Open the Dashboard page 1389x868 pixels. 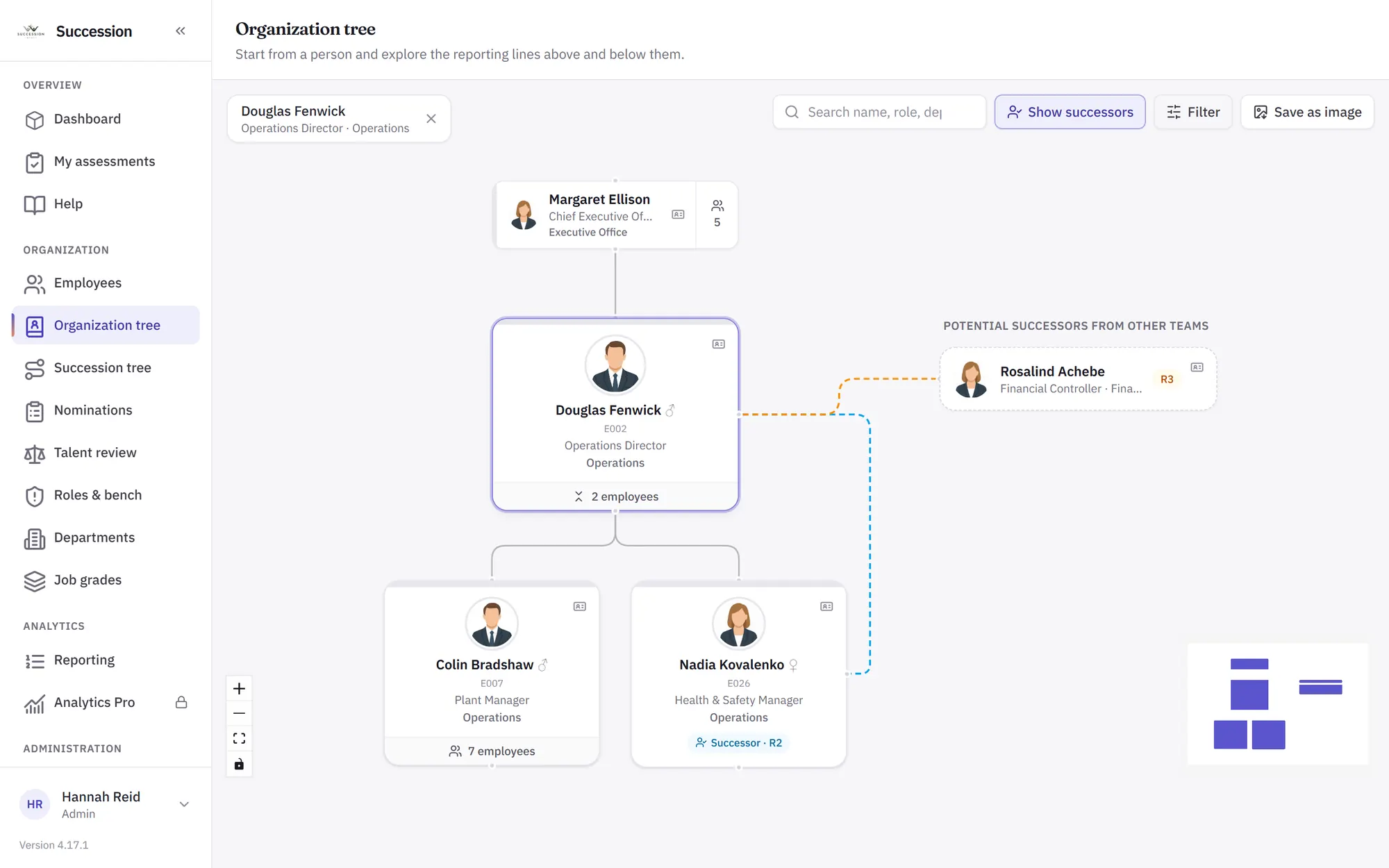tap(106, 119)
